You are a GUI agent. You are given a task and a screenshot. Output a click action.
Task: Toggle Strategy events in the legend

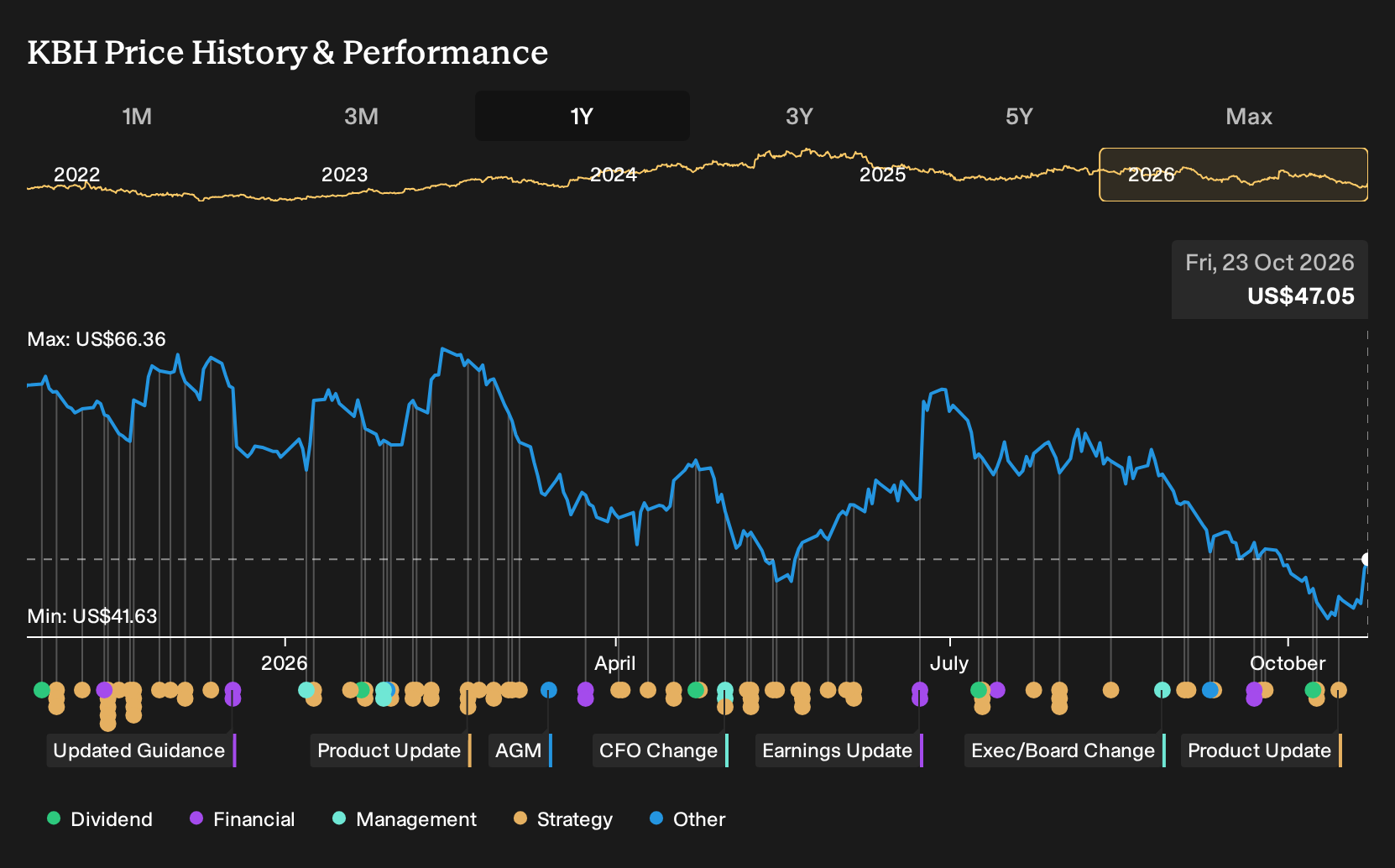563,819
